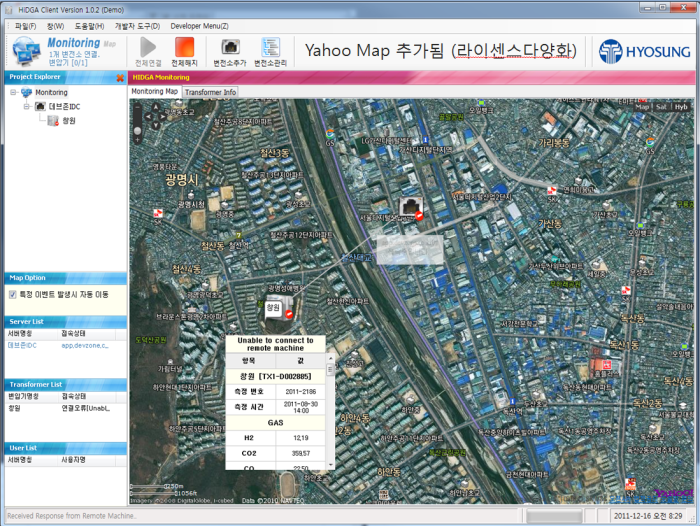Click the Server List panel header

pos(66,321)
